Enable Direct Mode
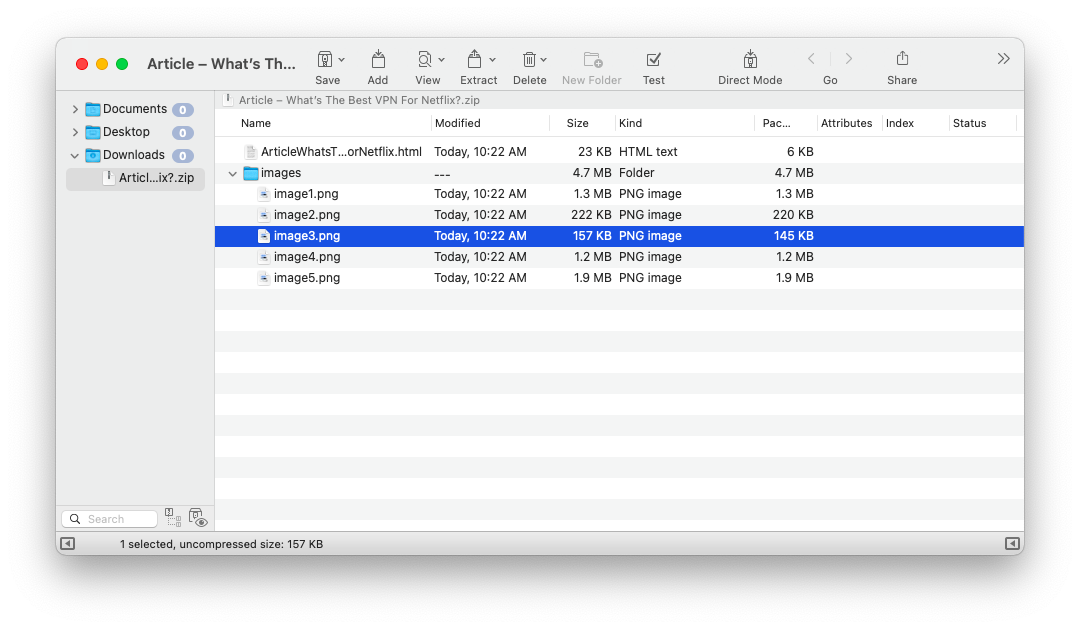Screen dimensions: 1080x629 (750, 60)
